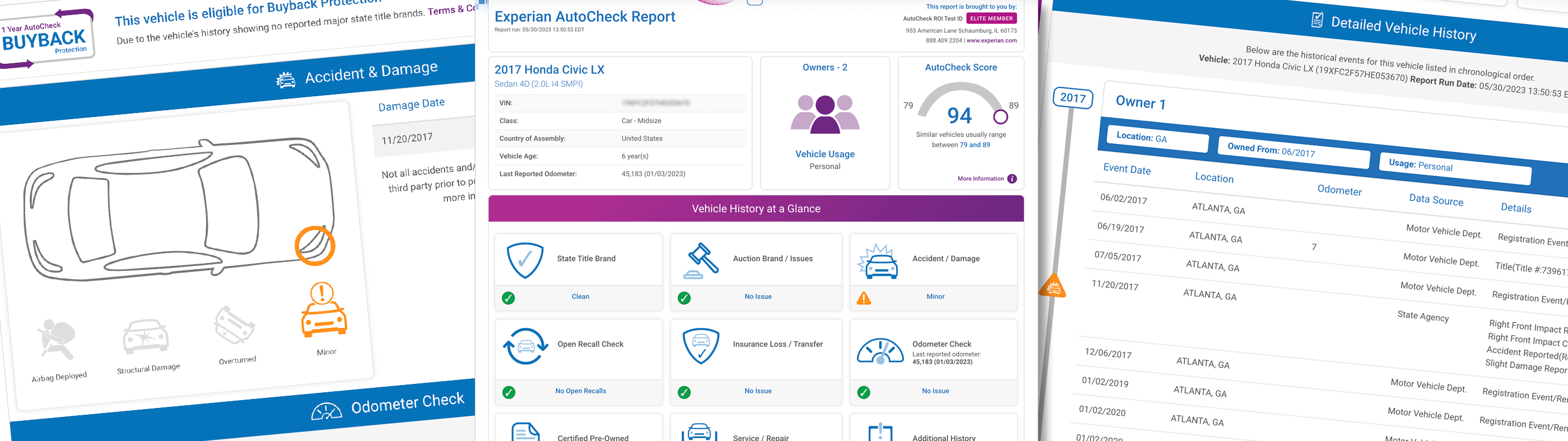Click the Accident / Damage car icon
The image size is (1568, 441).
click(878, 261)
